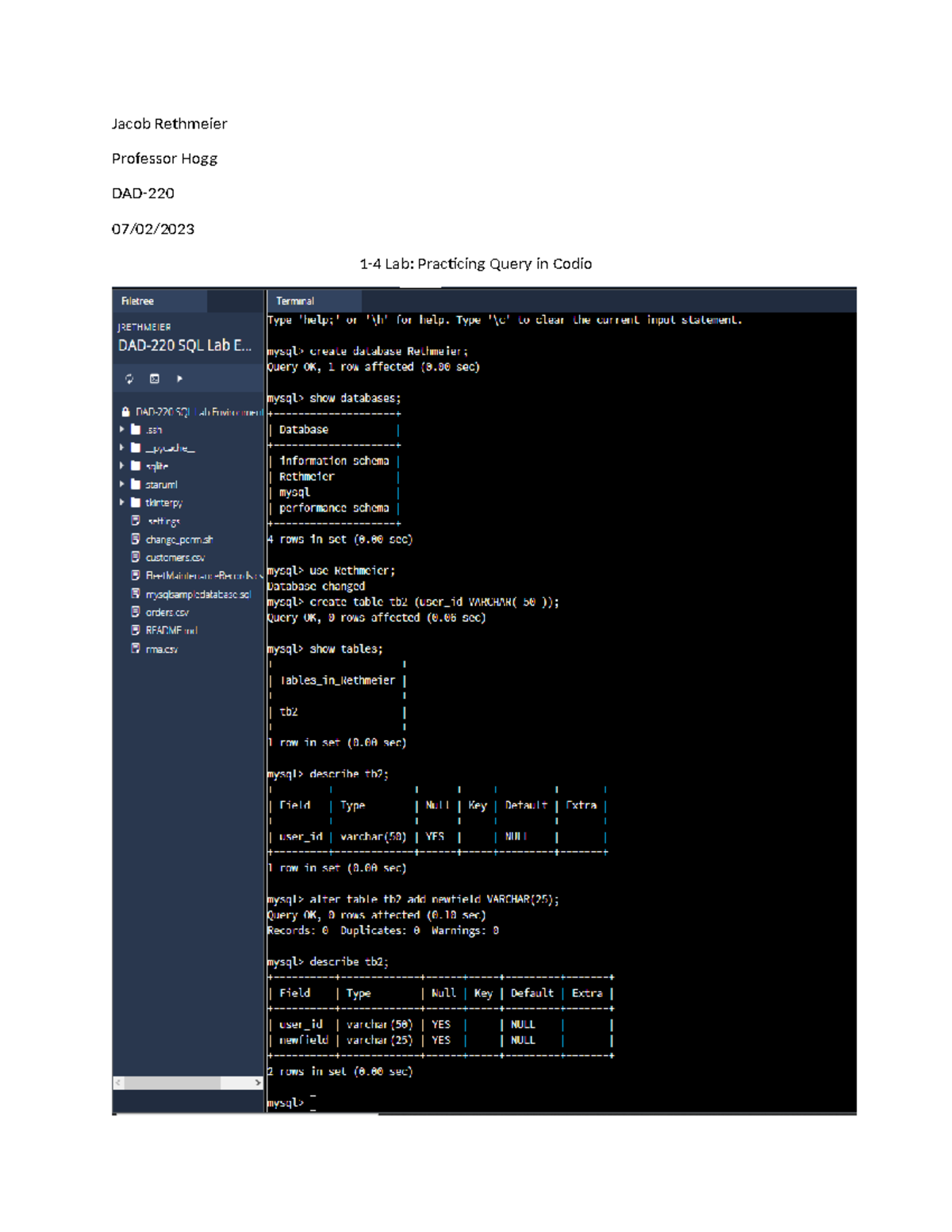Expand the staruml folder
The width and height of the screenshot is (952, 1232).
121,484
